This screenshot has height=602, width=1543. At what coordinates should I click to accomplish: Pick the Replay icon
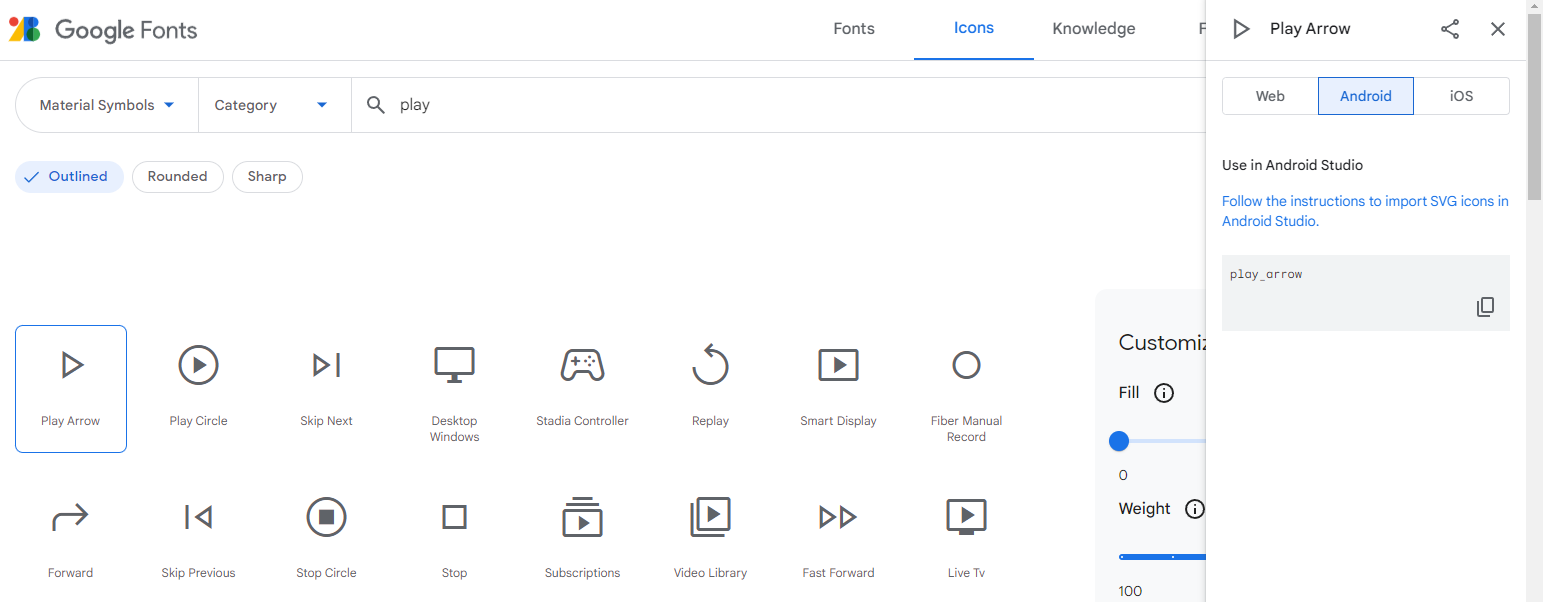(710, 387)
